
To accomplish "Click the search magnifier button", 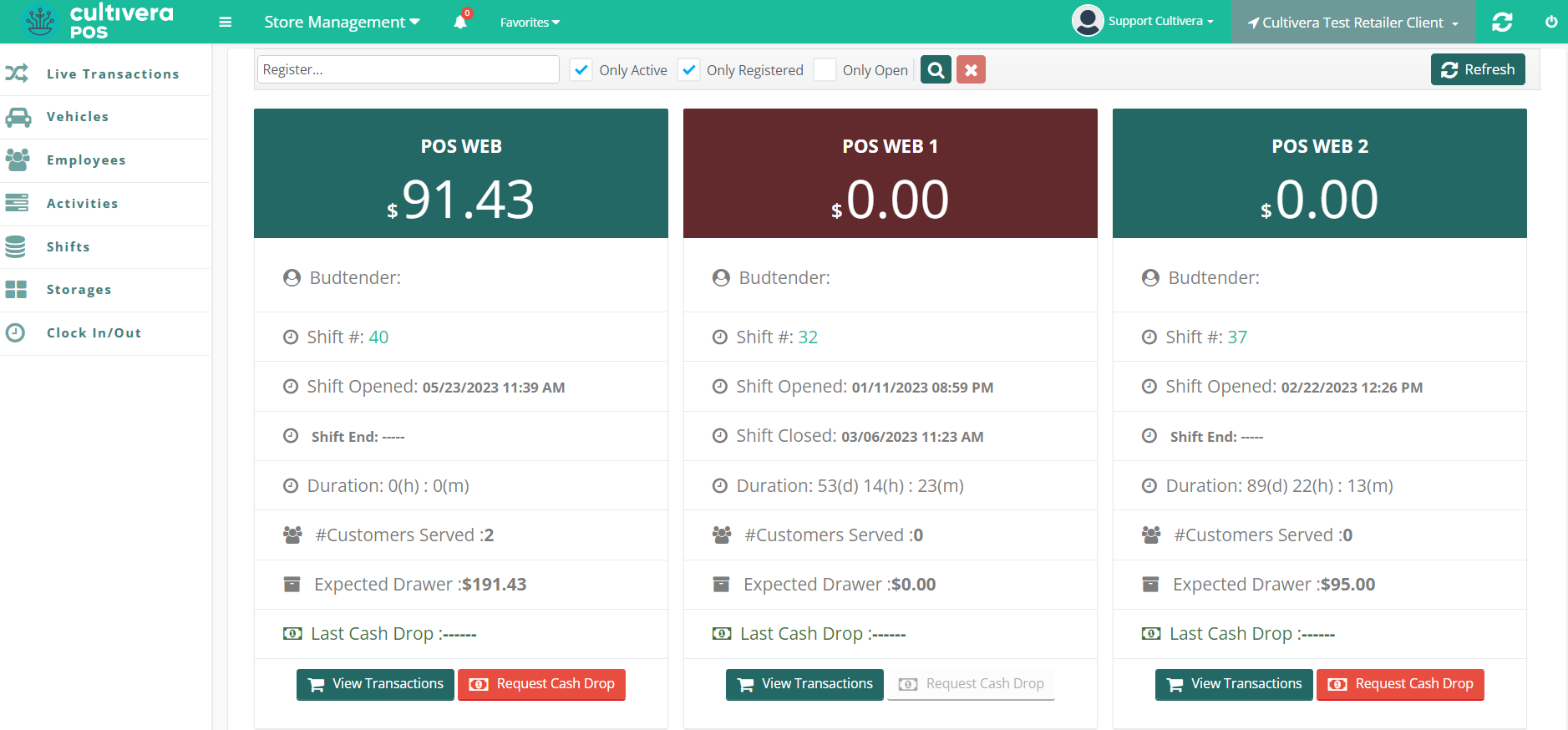I will tap(936, 70).
